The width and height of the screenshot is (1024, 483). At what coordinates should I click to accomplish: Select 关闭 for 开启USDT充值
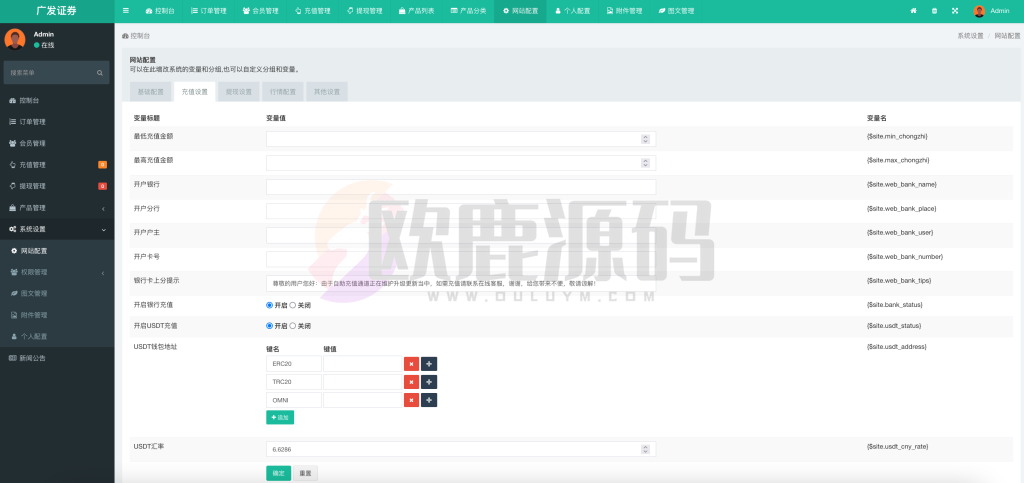[293, 326]
